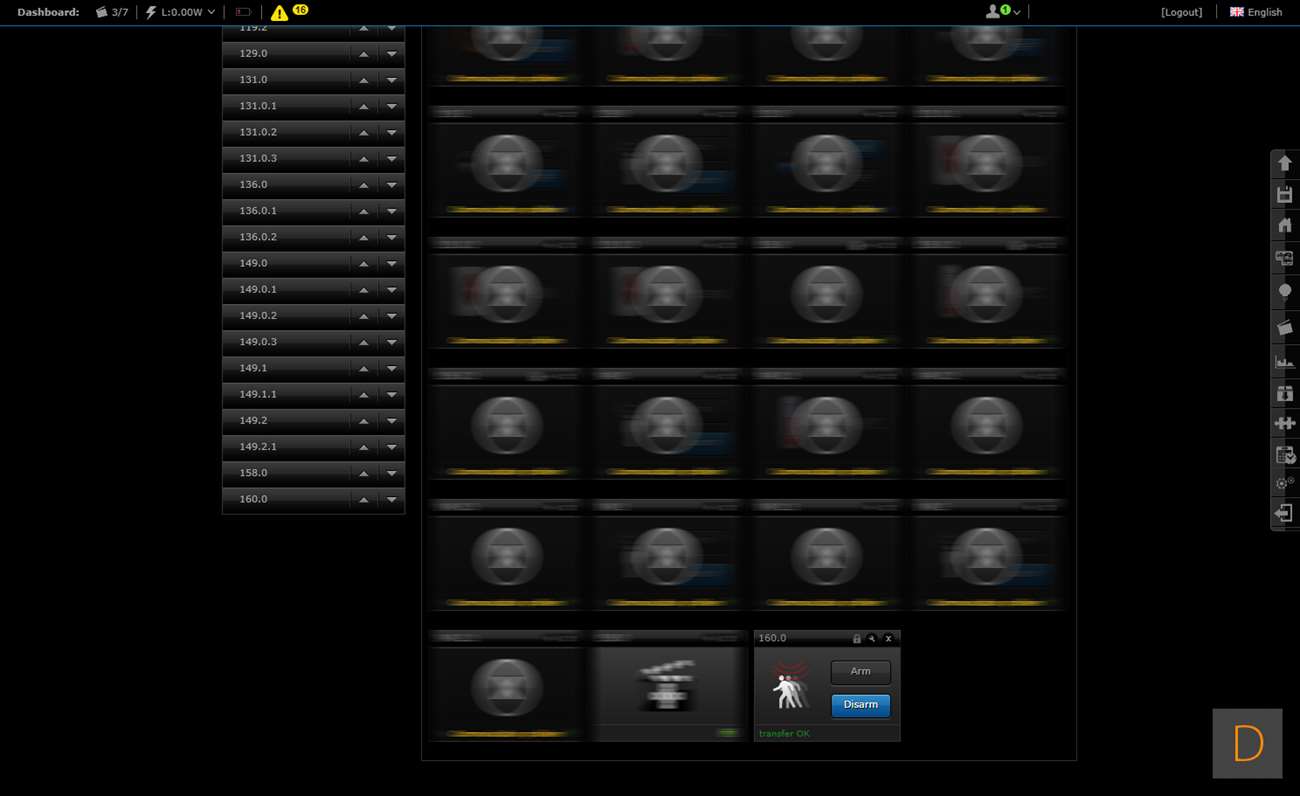Click the down arrow on row 158.0

click(392, 474)
